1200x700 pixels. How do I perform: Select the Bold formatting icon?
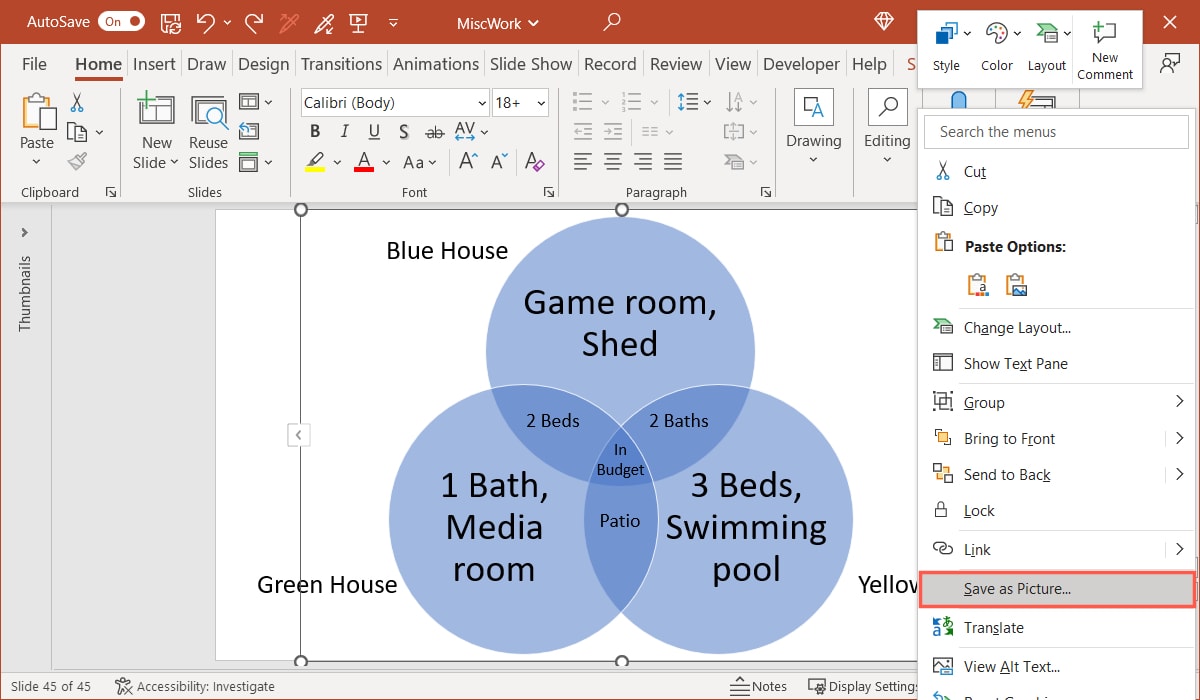tap(314, 131)
